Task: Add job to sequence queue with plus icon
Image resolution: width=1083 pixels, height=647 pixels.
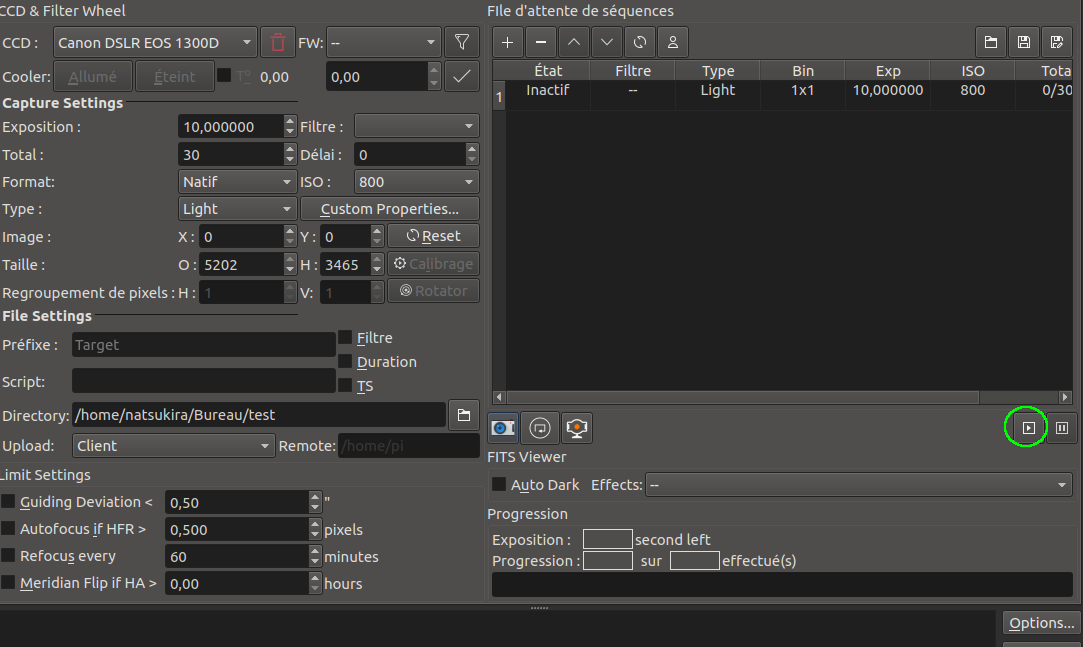Action: 508,42
